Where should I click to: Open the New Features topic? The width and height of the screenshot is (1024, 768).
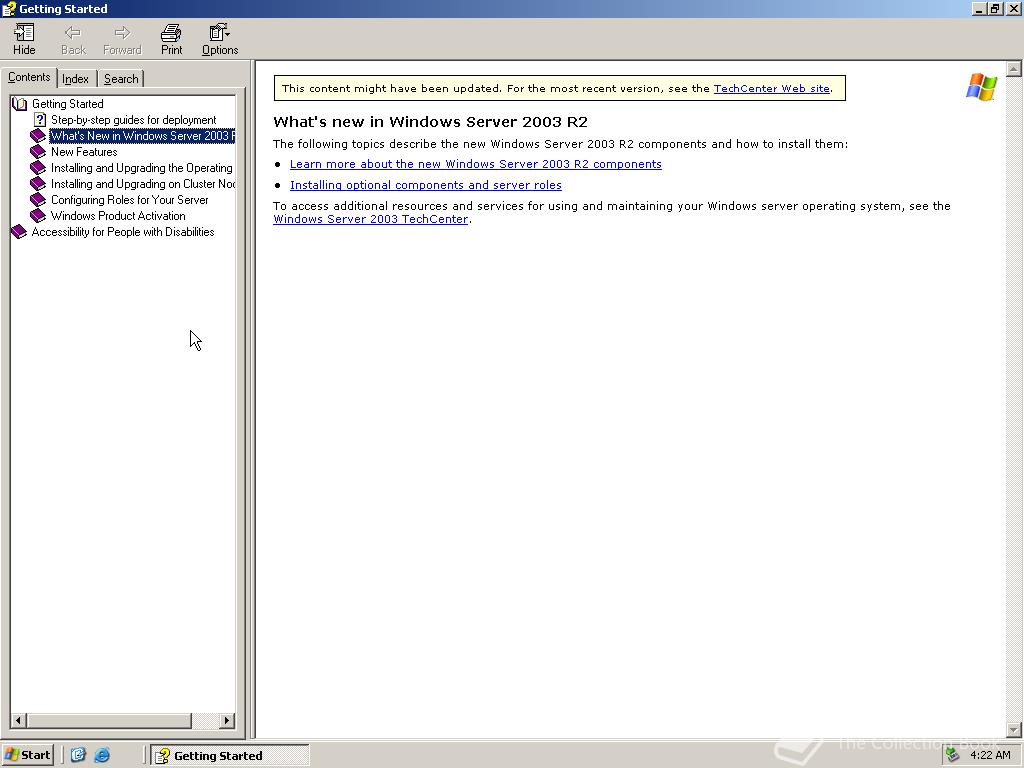click(84, 152)
